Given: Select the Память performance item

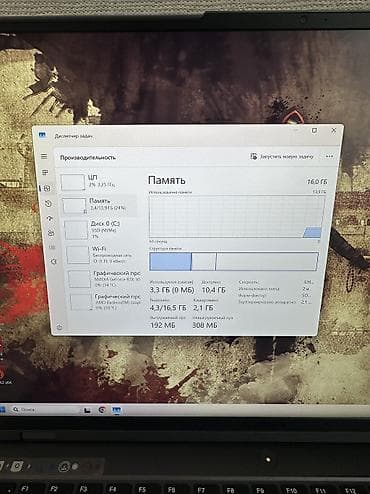Looking at the screenshot, I should tap(99, 206).
